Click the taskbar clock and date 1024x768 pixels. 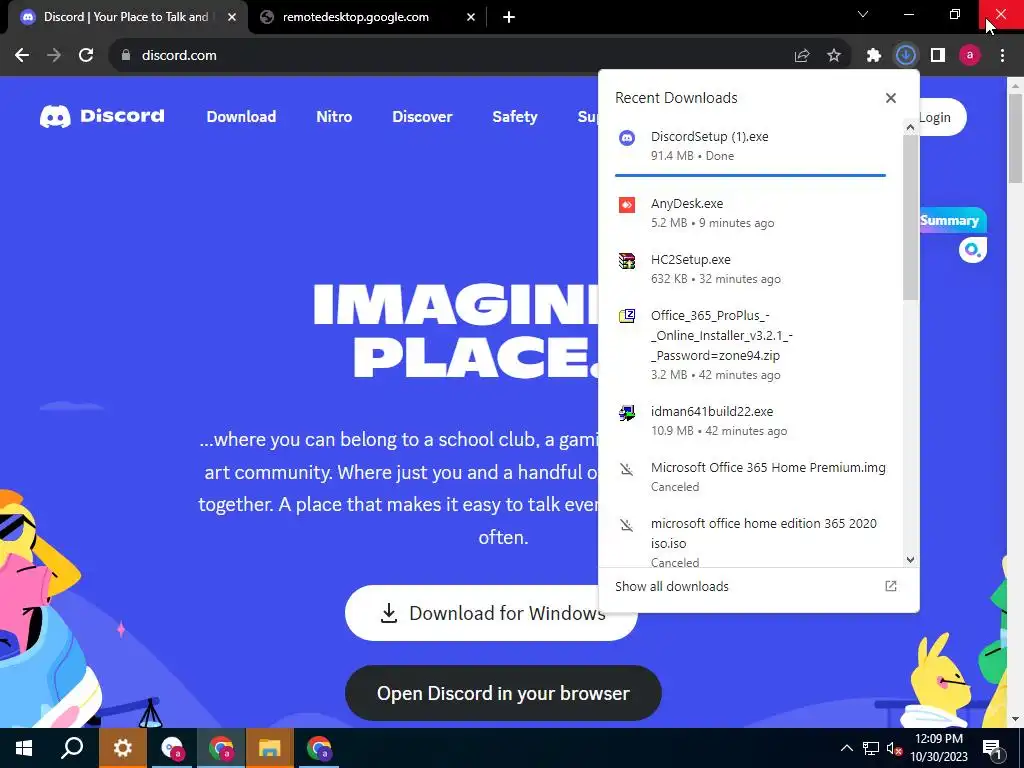point(939,748)
